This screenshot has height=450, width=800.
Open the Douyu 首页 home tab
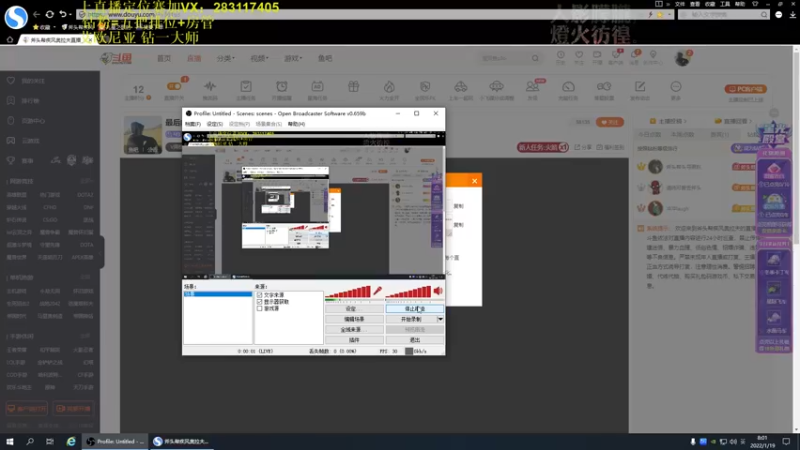(x=164, y=58)
